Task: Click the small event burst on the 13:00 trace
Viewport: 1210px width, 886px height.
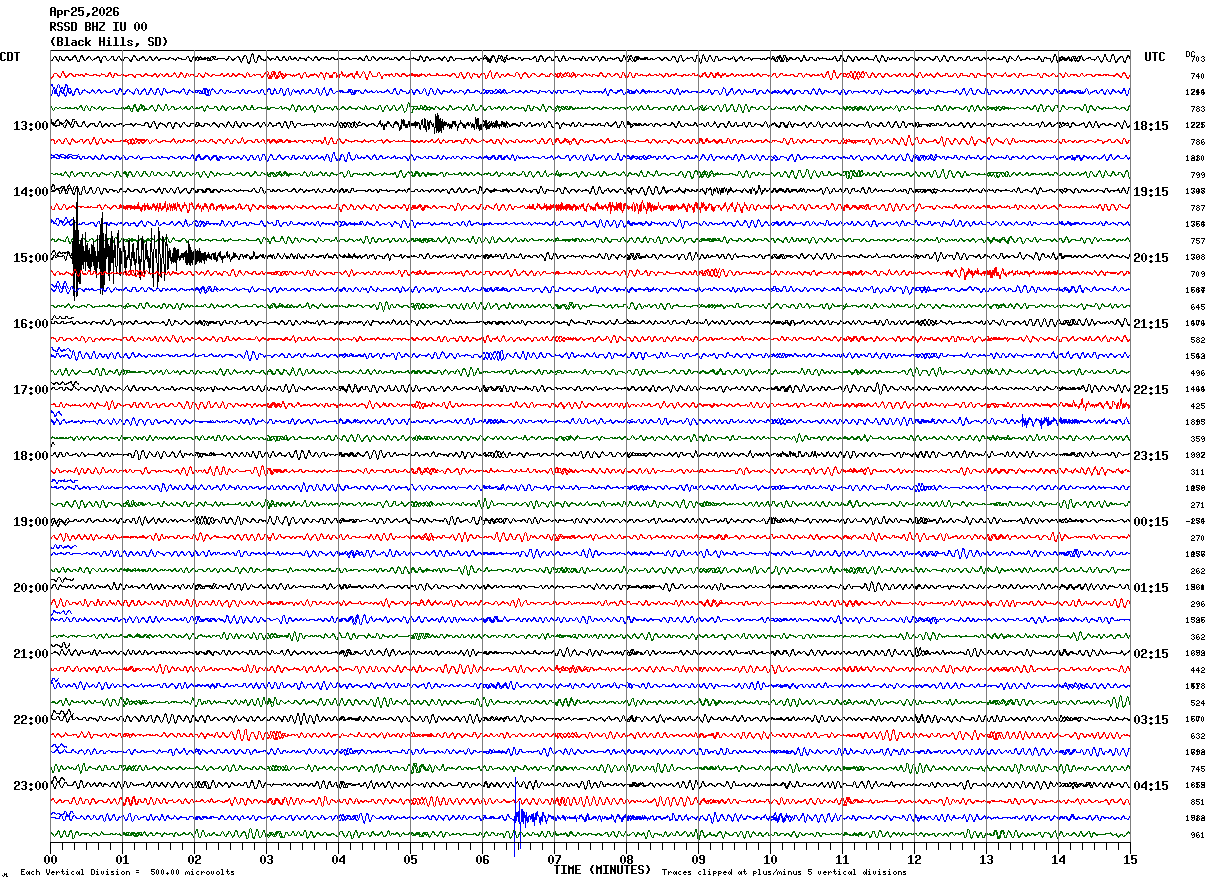Action: point(450,124)
